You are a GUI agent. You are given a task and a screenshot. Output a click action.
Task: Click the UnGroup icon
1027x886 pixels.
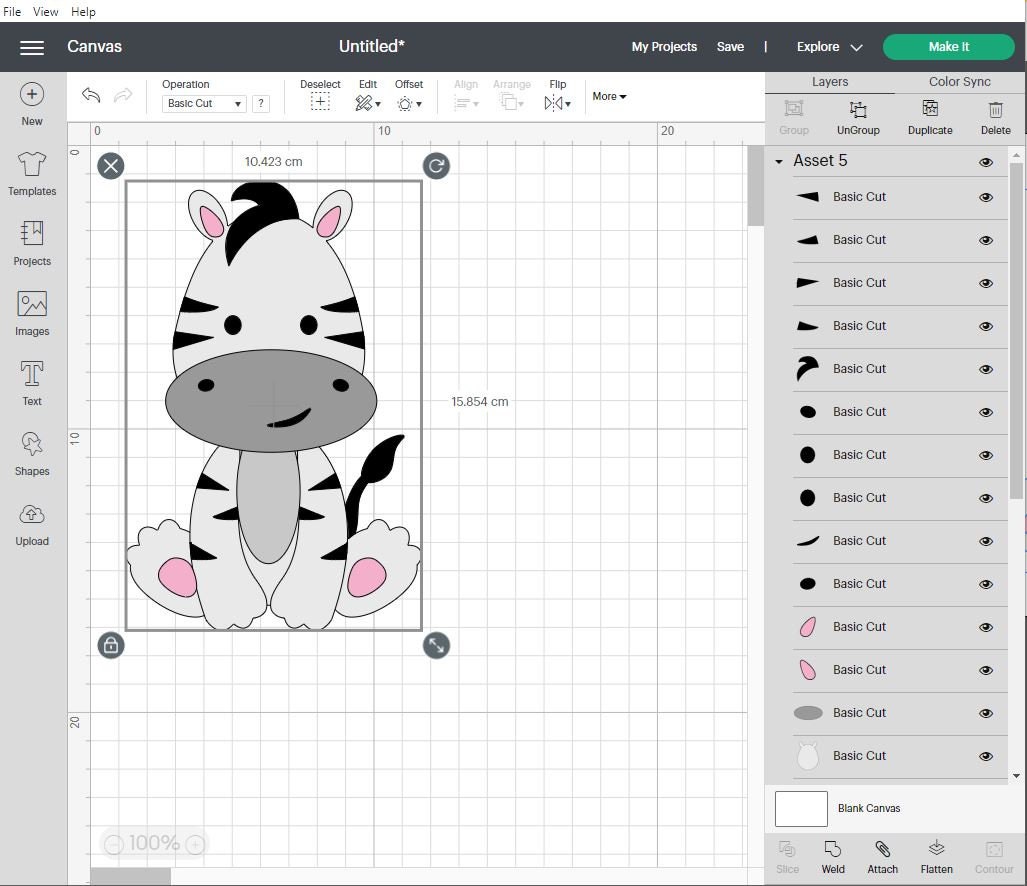click(x=858, y=117)
